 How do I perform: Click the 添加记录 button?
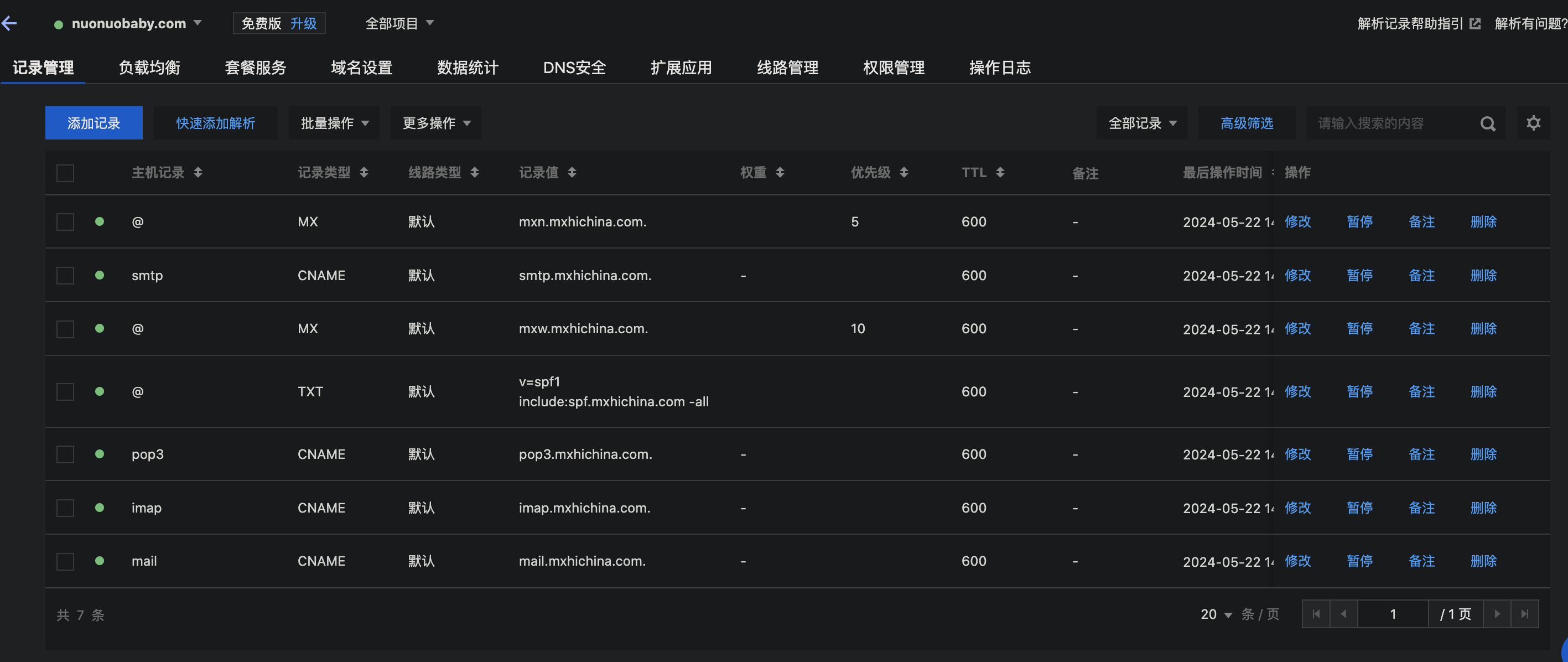pos(94,123)
